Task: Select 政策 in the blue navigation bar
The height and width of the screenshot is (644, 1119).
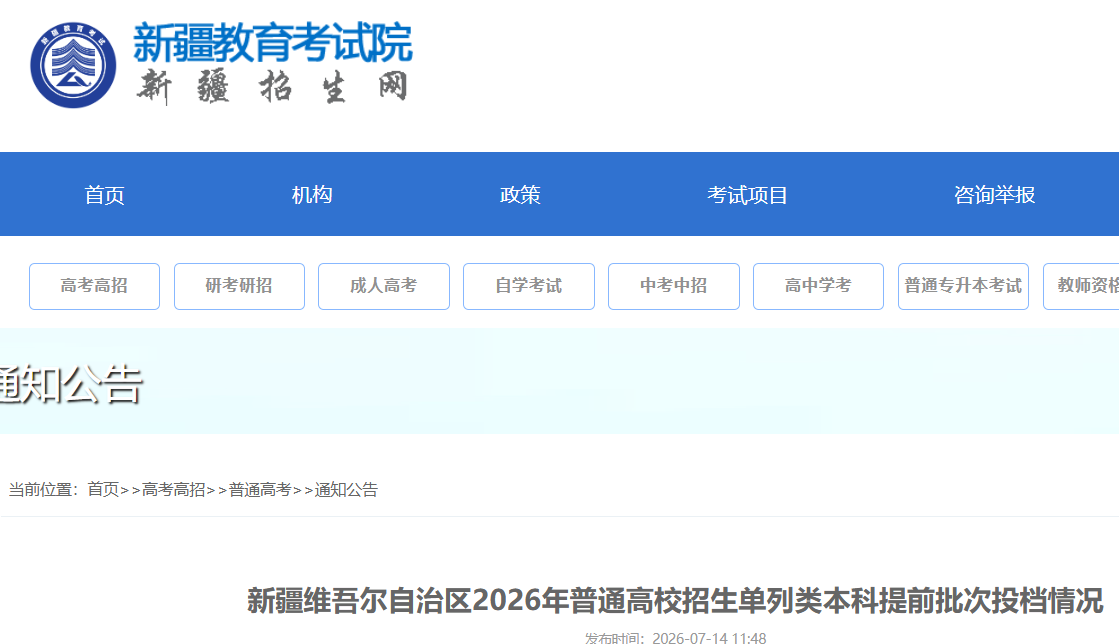Action: pos(520,194)
